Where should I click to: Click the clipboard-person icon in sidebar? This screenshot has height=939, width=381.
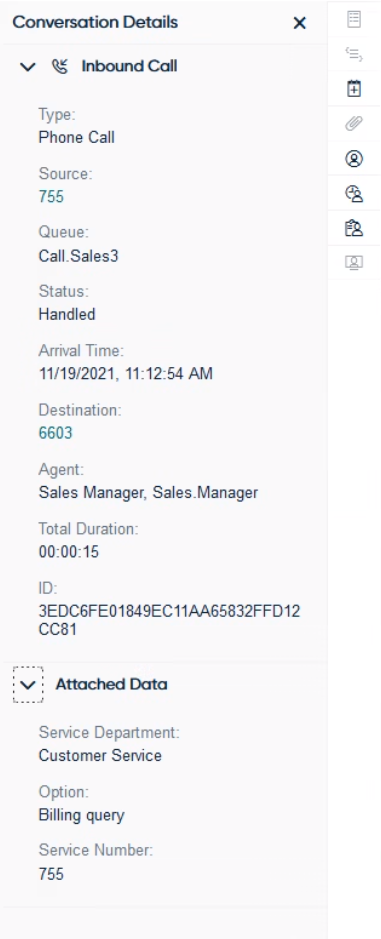354,228
